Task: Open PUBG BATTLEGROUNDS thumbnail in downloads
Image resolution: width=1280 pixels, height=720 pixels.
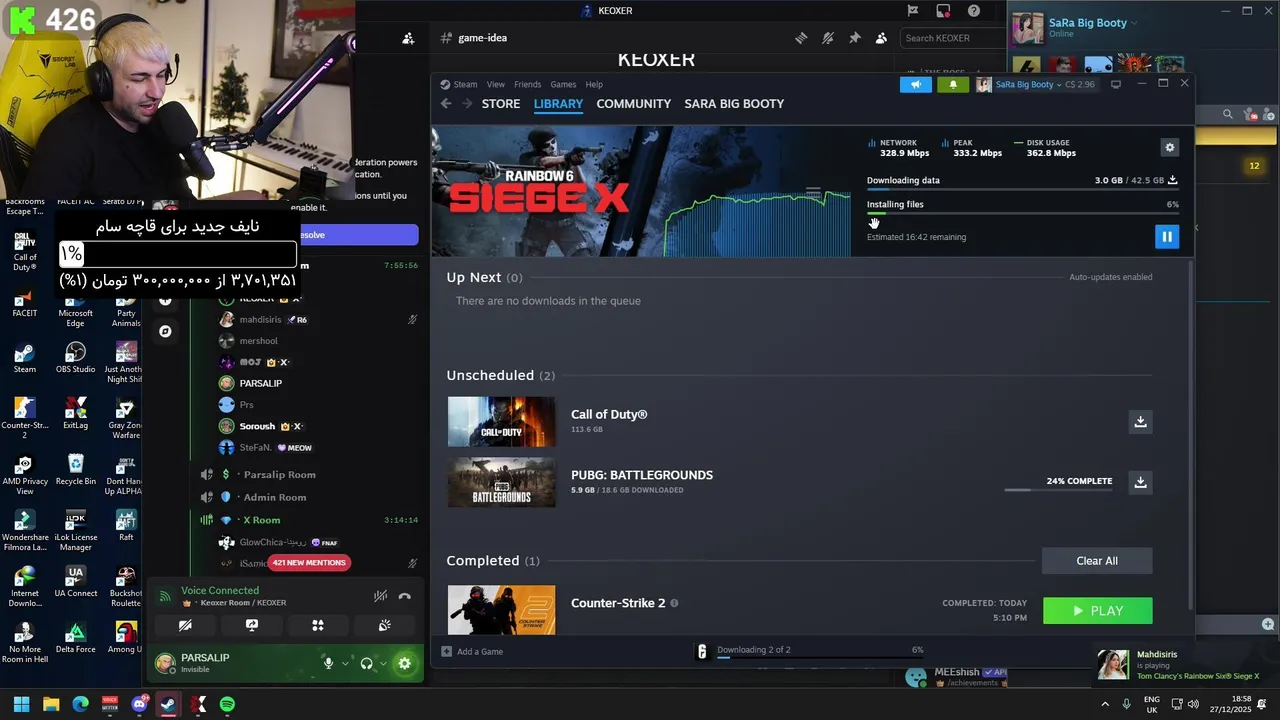Action: click(x=501, y=482)
